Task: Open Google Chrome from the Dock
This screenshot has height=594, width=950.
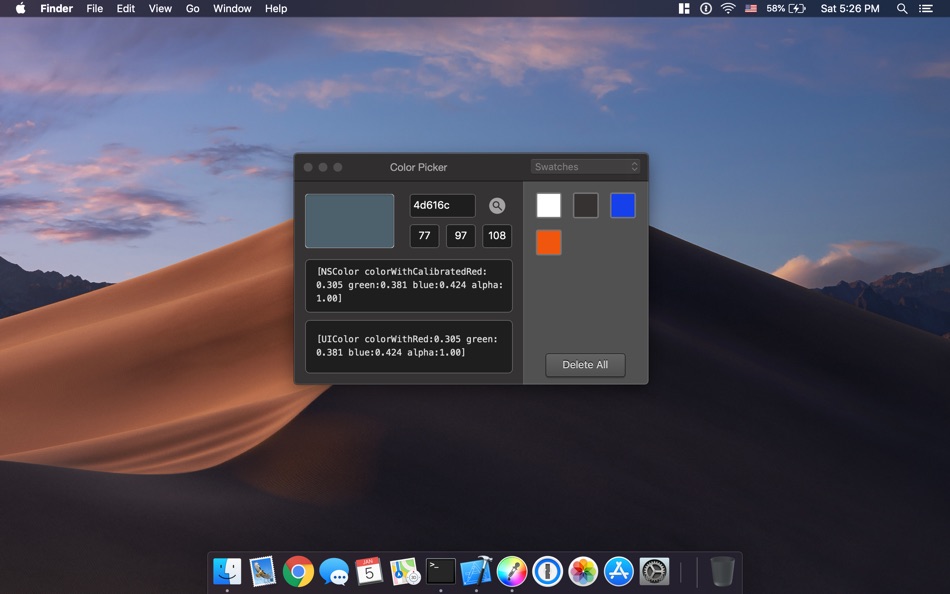Action: pos(298,571)
